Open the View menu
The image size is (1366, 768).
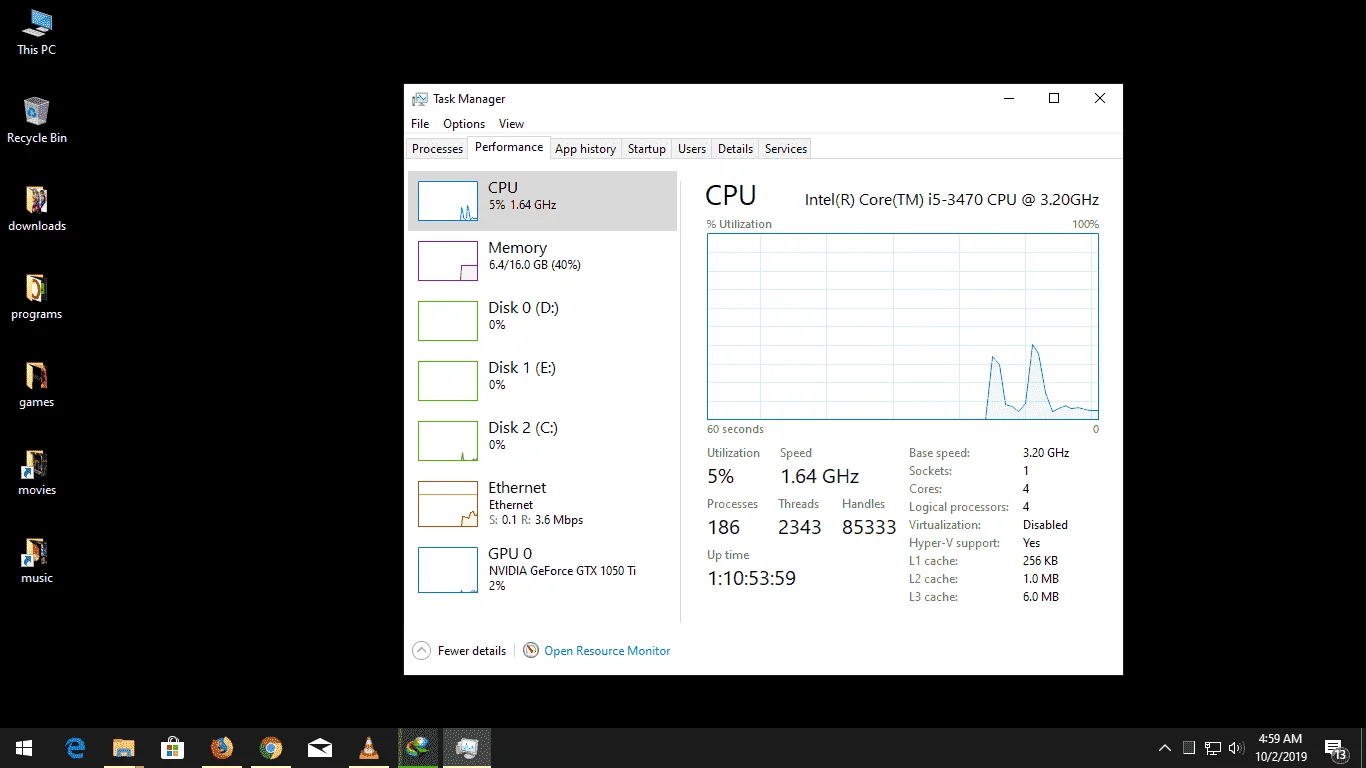511,124
